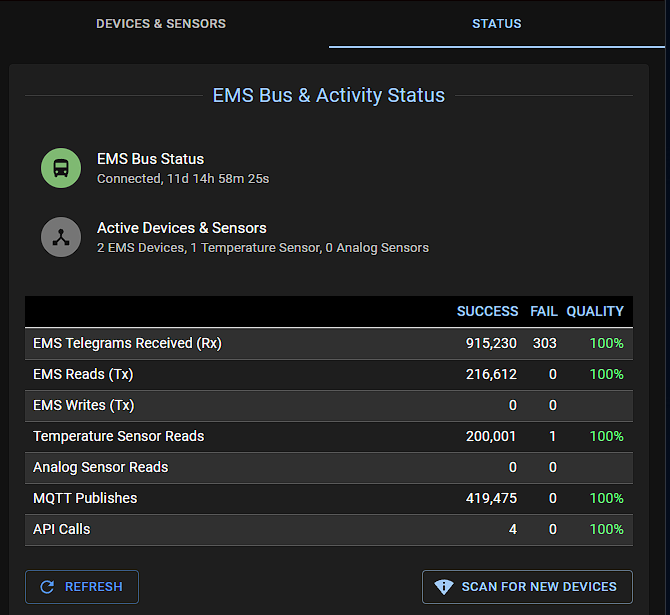Click the wifi scan icon
This screenshot has height=615, width=670.
point(444,587)
